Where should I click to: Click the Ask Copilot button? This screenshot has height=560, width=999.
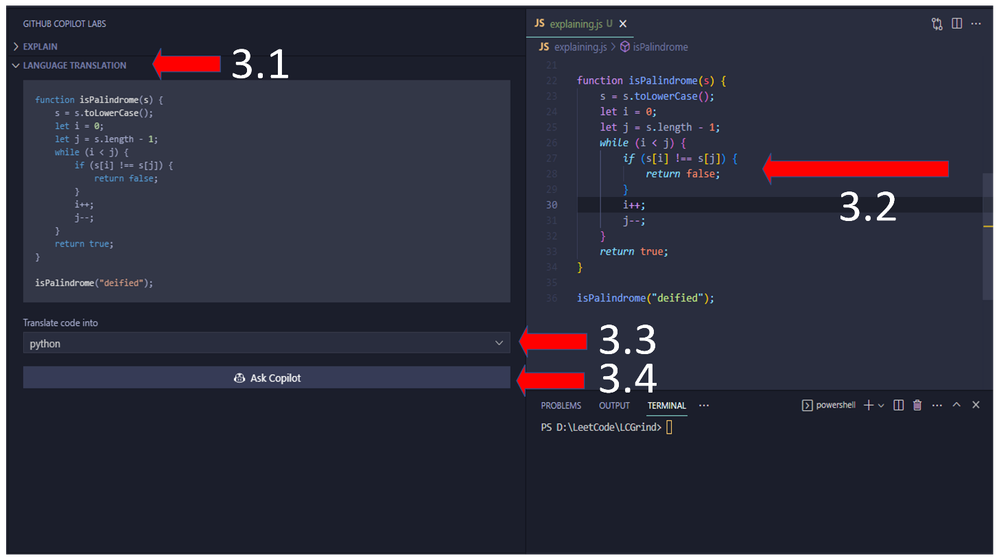pos(266,378)
